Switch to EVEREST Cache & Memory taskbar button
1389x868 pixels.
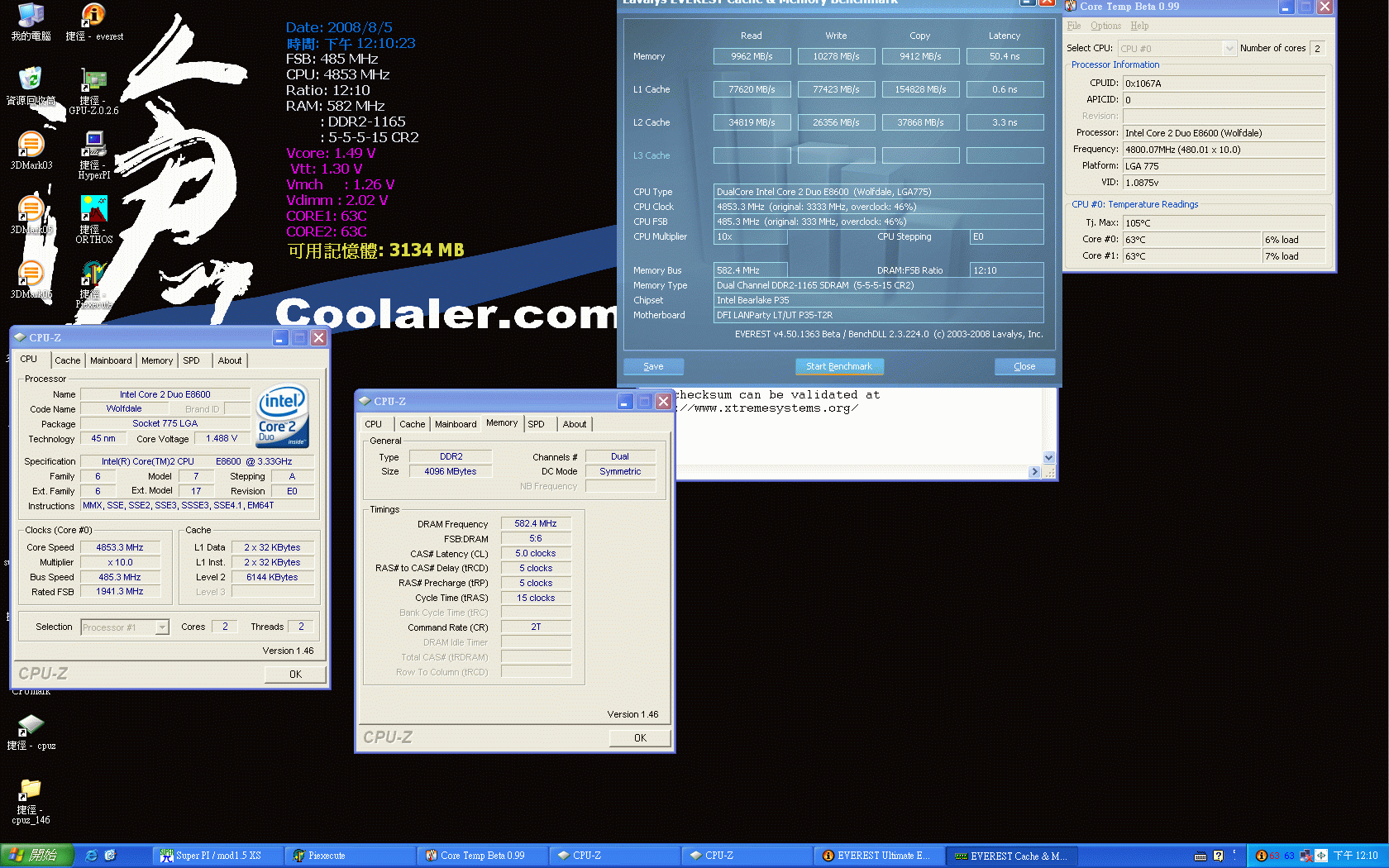(1012, 856)
